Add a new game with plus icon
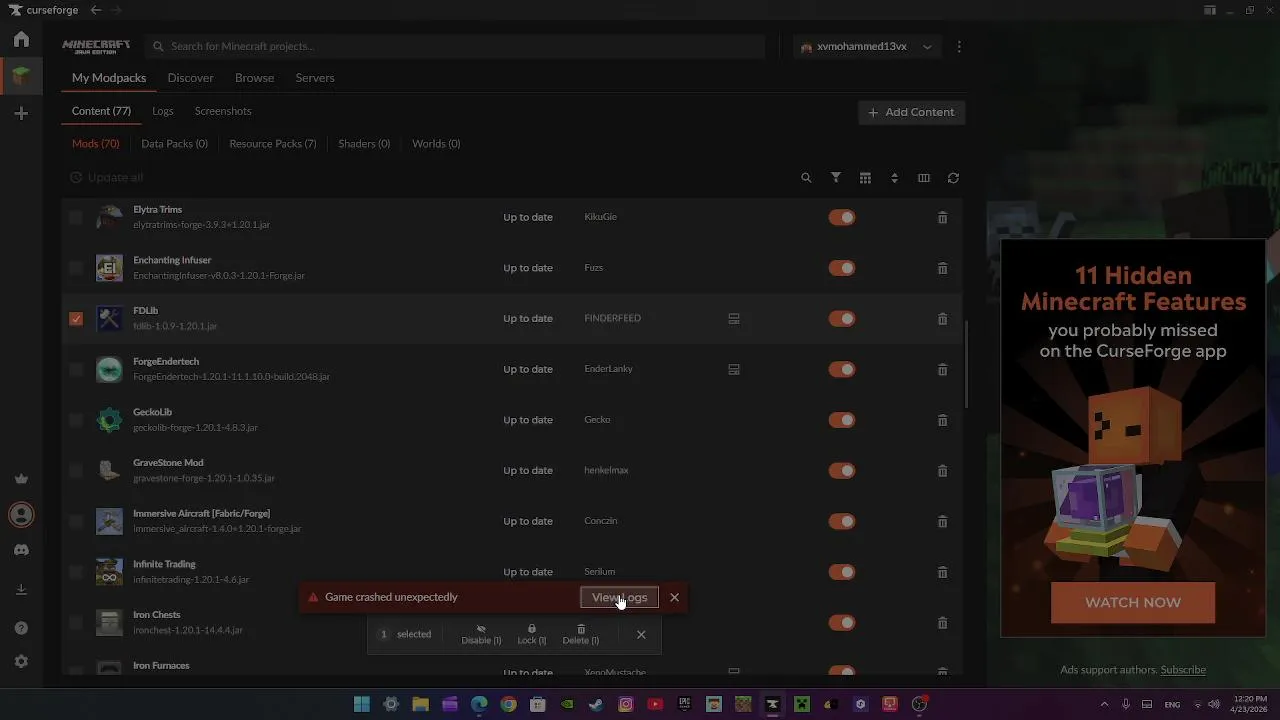The image size is (1280, 720). point(21,114)
